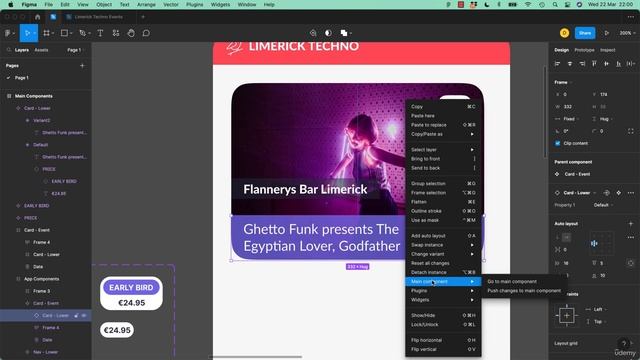Open a new tab with plus button
640x360 pixels.
click(143, 17)
